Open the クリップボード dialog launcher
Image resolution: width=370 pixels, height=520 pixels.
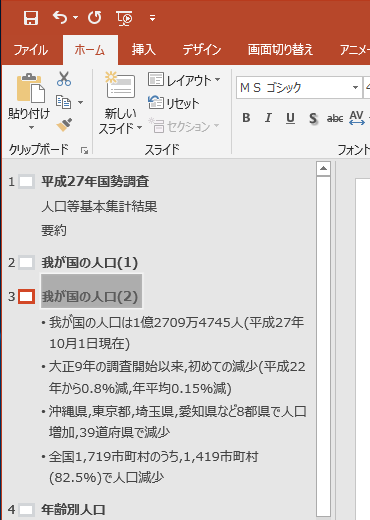[84, 151]
